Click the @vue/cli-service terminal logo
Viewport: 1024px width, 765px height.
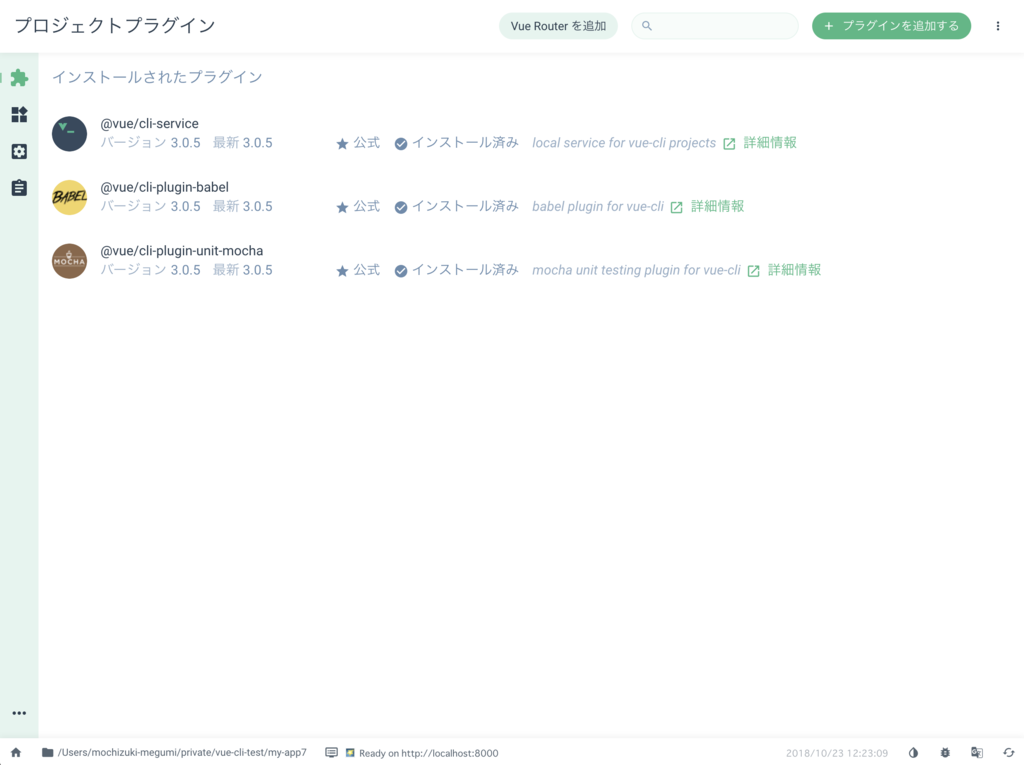click(x=69, y=134)
